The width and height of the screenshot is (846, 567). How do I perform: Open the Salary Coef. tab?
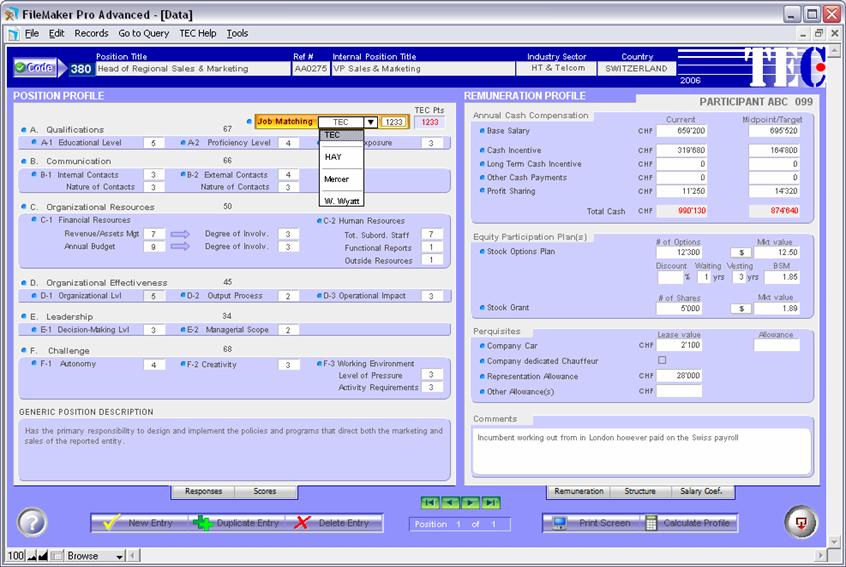tap(704, 491)
